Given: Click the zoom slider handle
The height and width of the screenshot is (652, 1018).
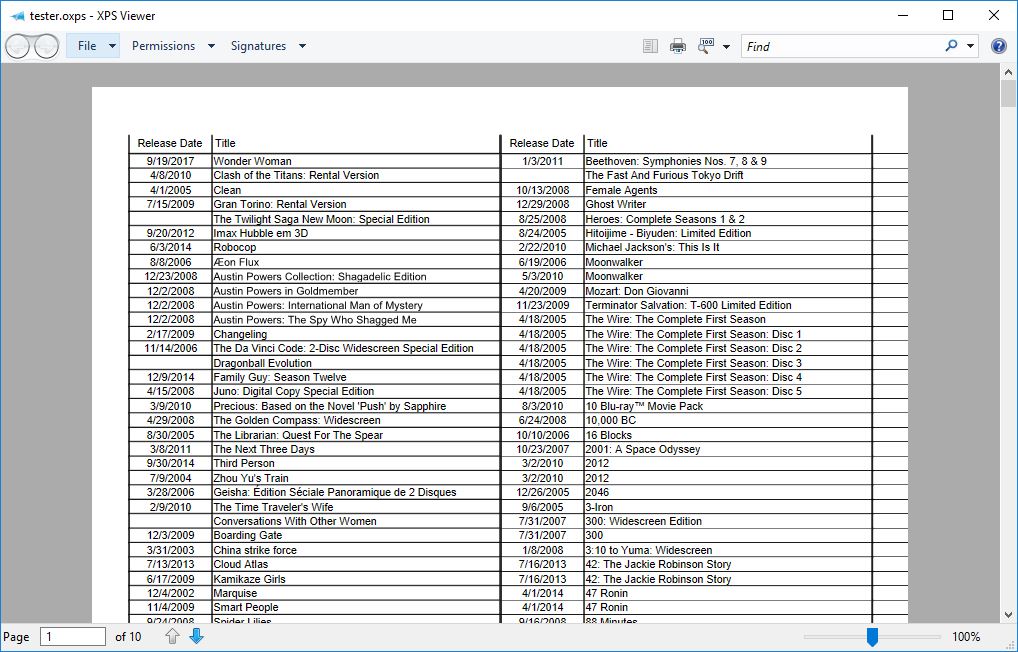Looking at the screenshot, I should tap(872, 636).
